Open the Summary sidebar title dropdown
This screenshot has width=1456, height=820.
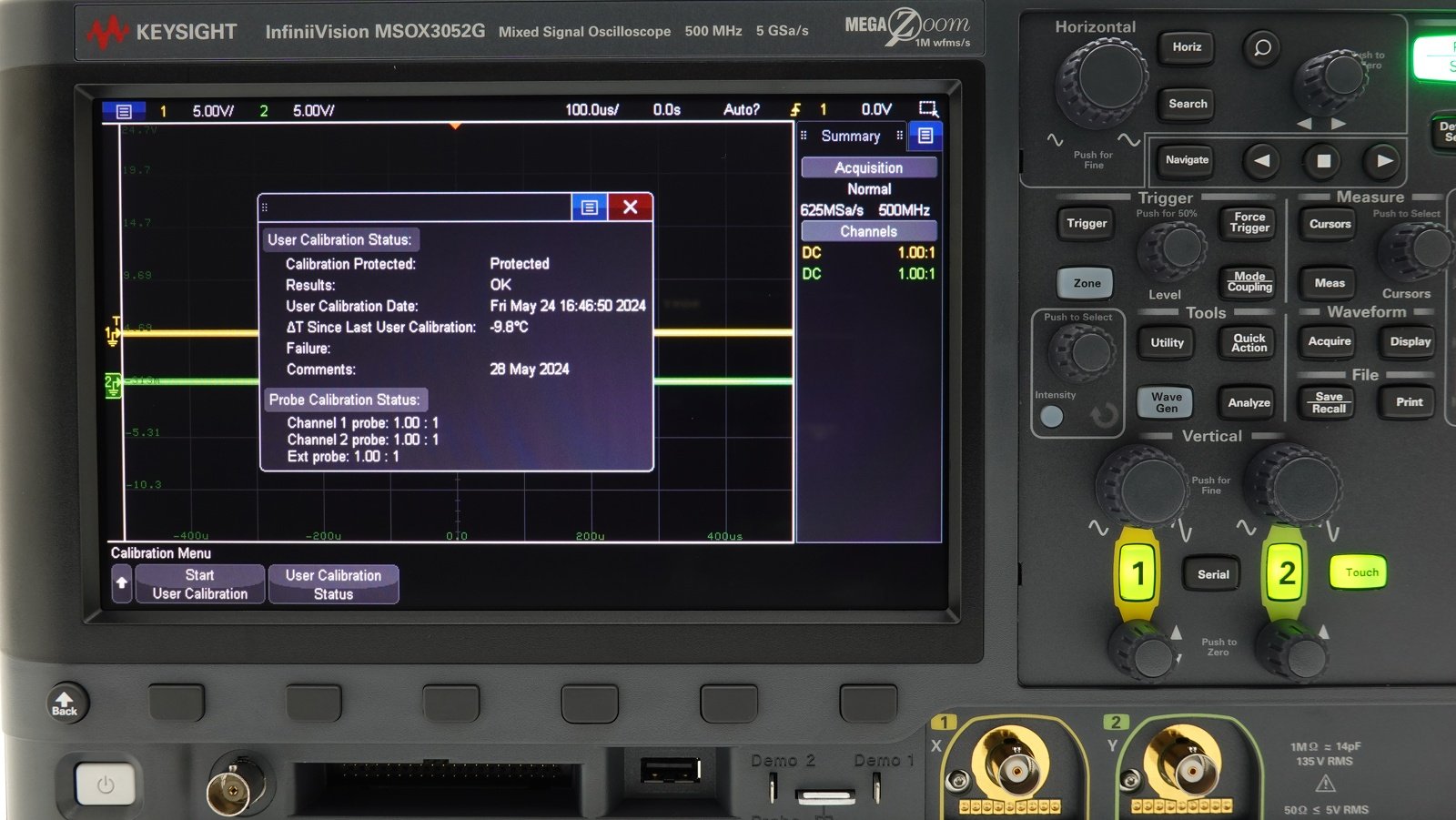(x=851, y=137)
